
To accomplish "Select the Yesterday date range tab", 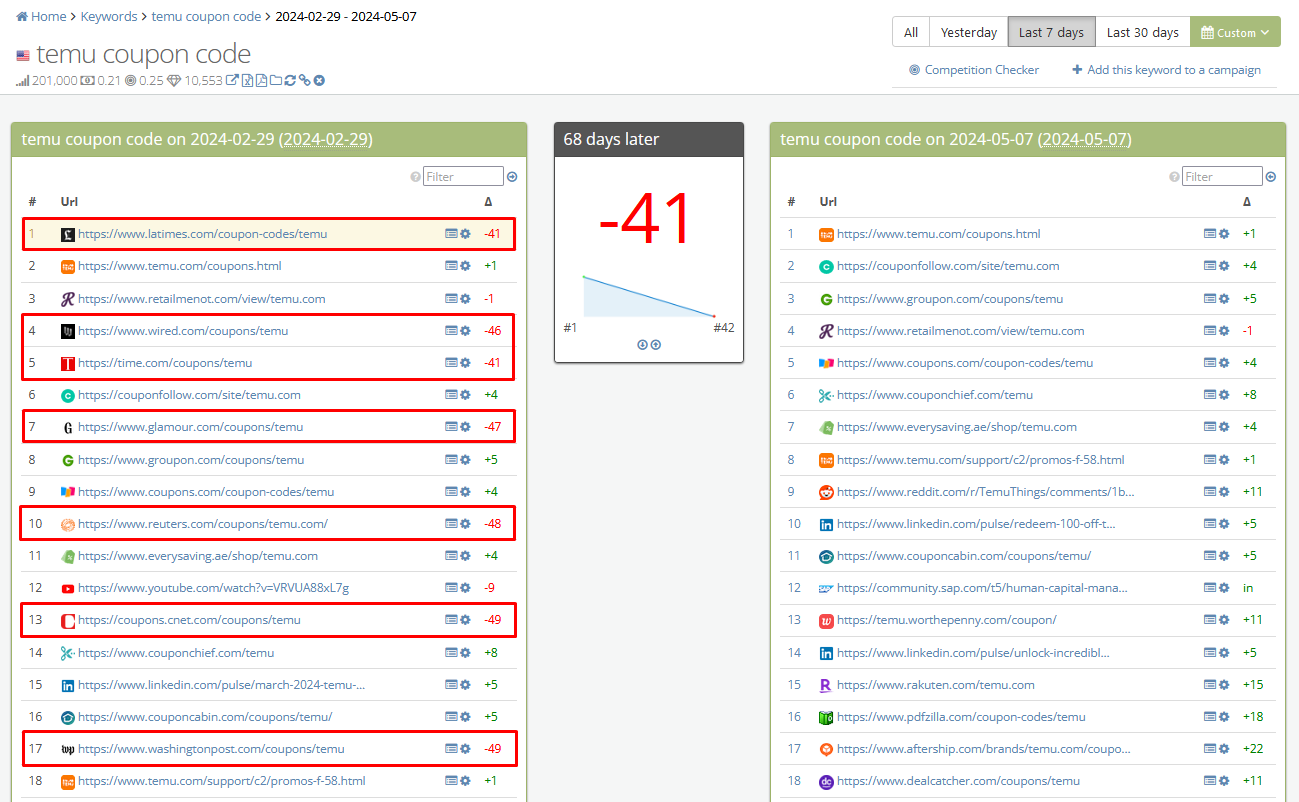I will click(x=969, y=32).
